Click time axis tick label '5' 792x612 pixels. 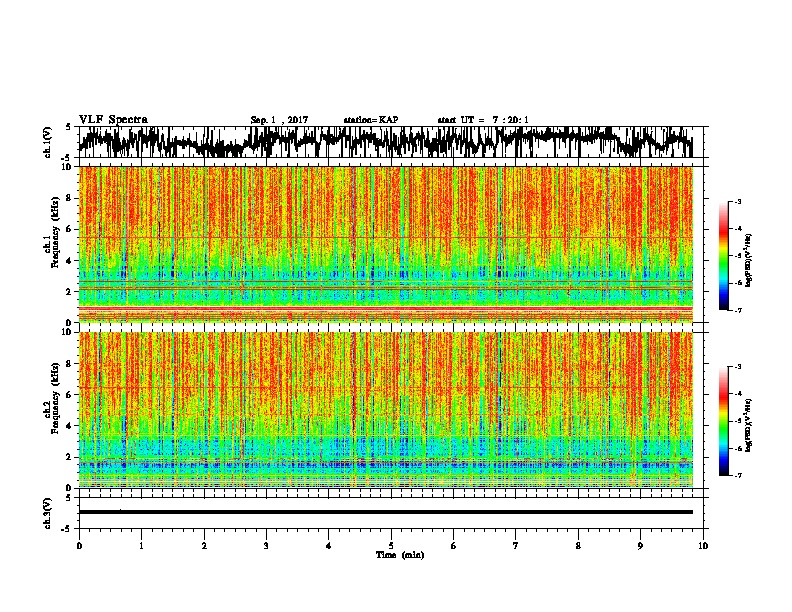[x=391, y=545]
